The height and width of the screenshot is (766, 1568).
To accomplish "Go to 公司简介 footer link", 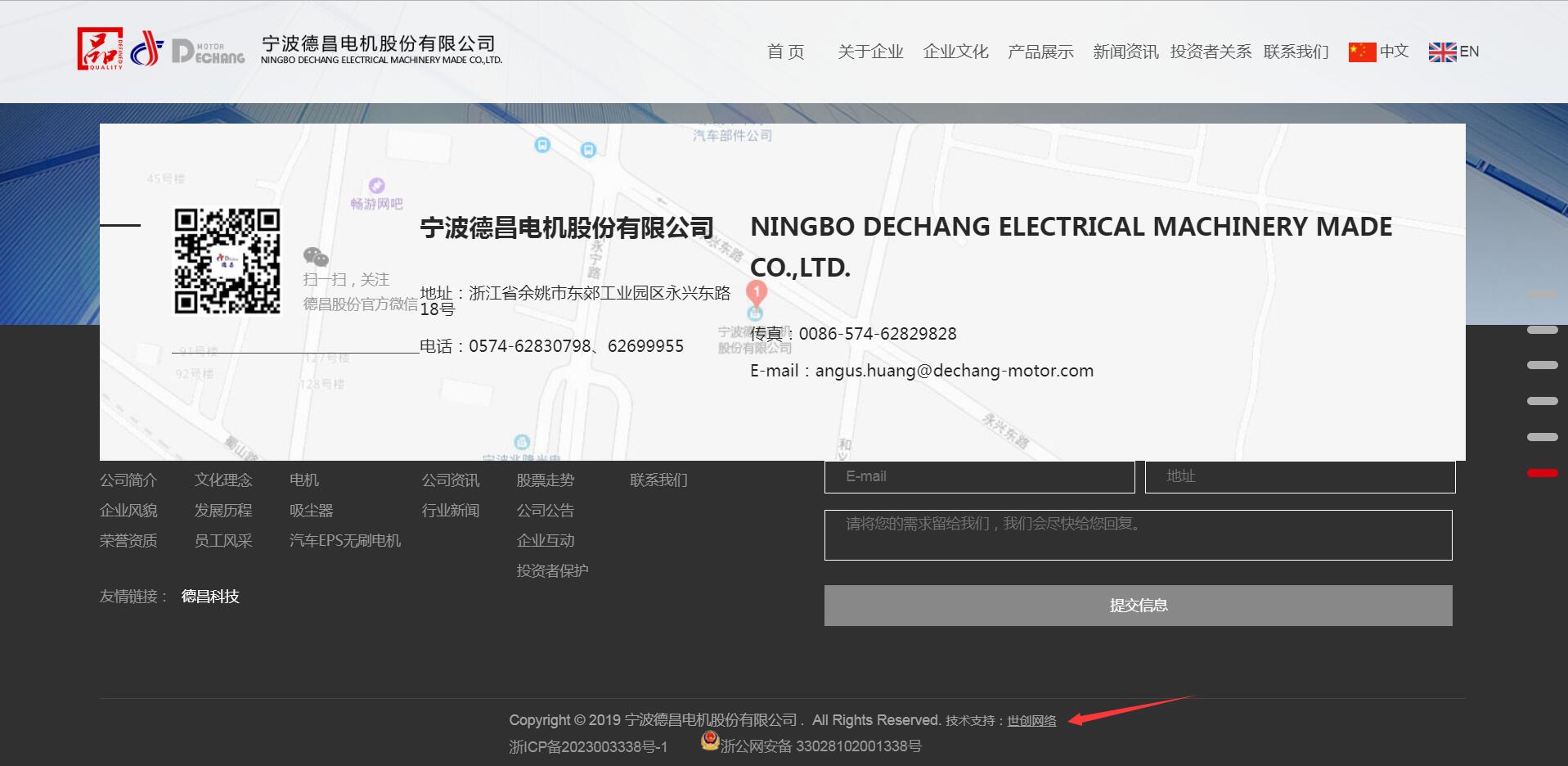I will point(128,480).
